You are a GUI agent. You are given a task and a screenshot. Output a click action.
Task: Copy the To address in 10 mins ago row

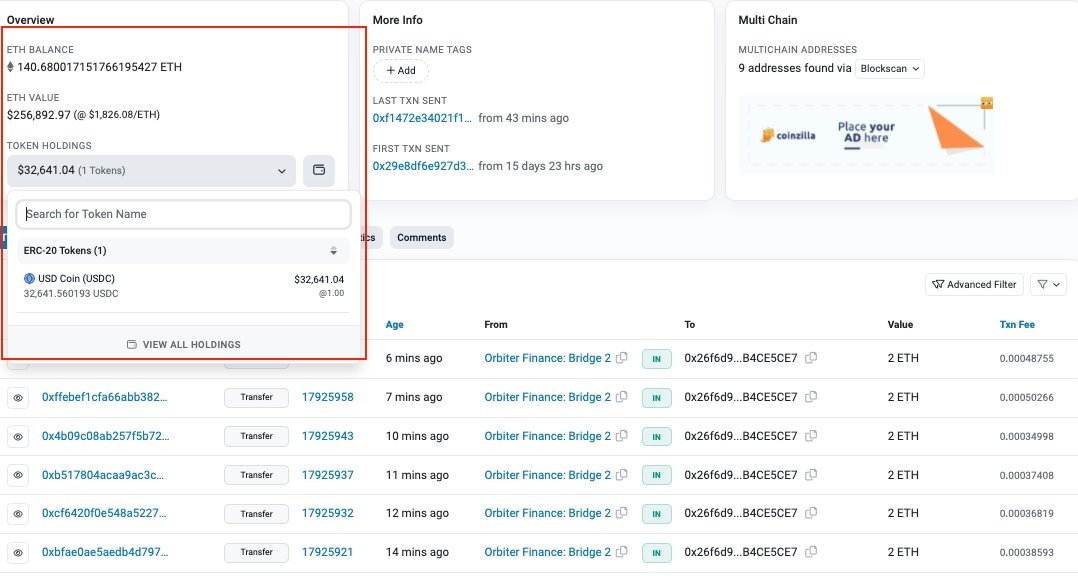tap(811, 436)
